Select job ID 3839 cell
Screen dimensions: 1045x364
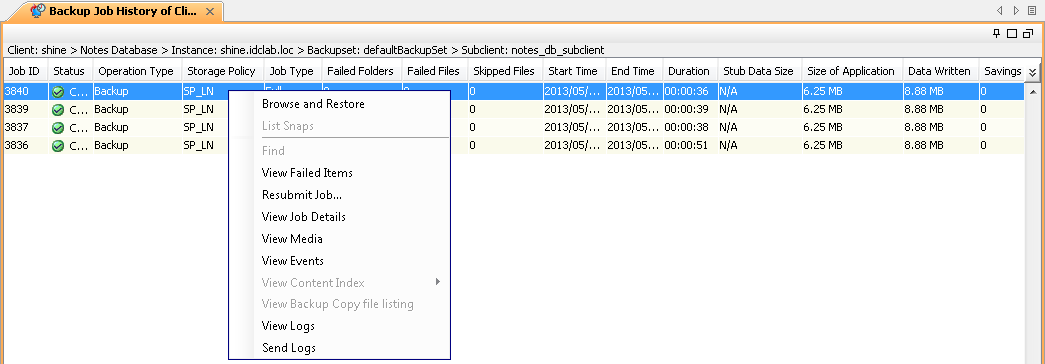25,109
